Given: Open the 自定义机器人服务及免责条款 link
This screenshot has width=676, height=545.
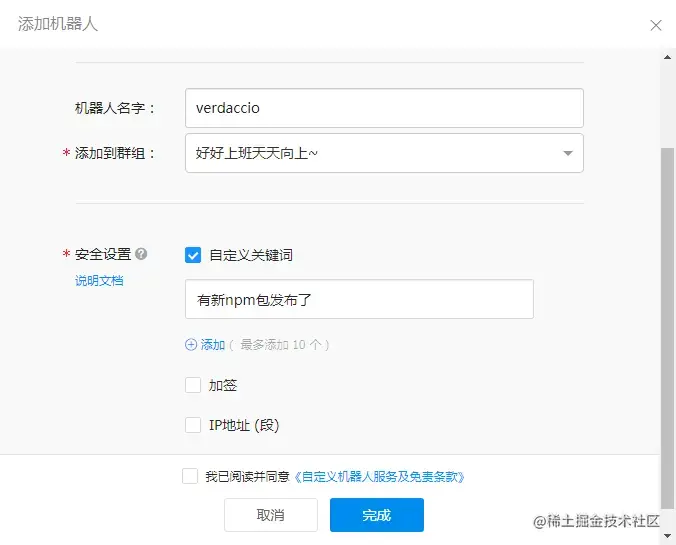Looking at the screenshot, I should click(x=379, y=477).
